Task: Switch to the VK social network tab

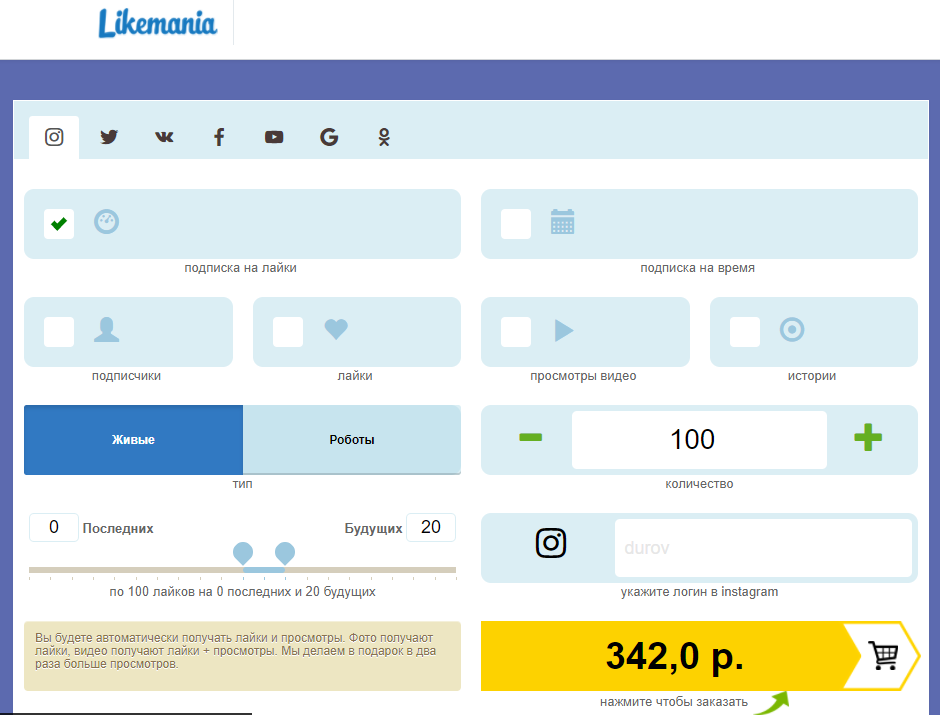Action: coord(164,137)
